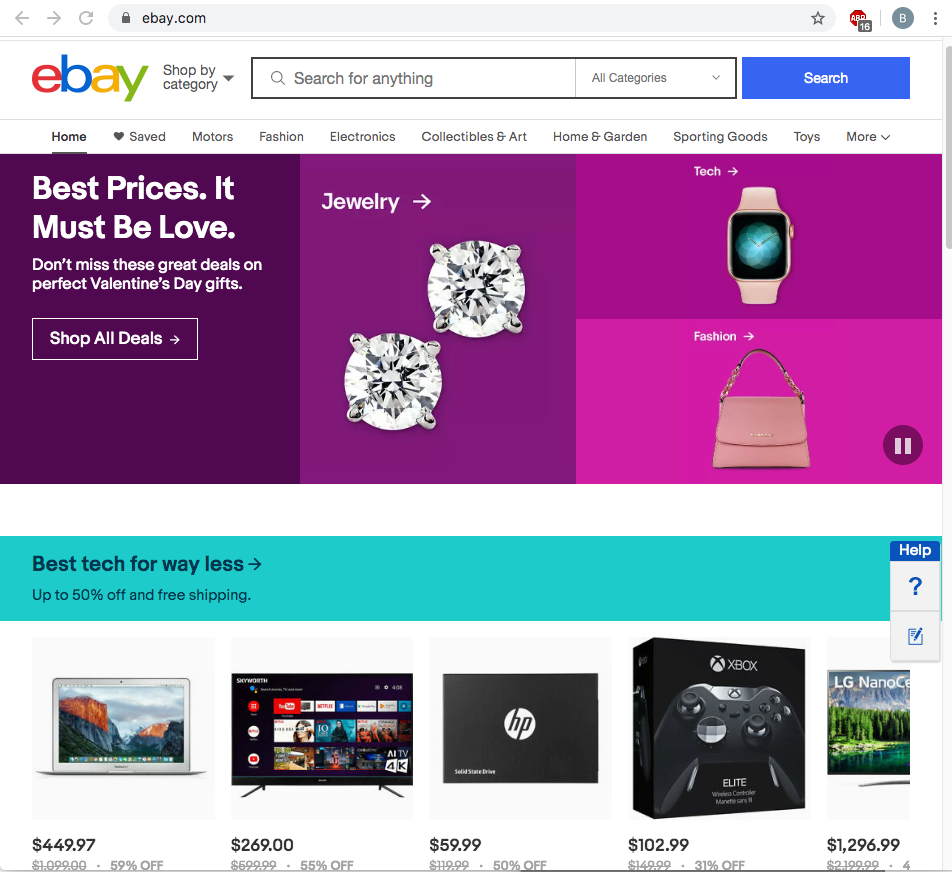
Task: Open the browser profile avatar
Action: point(903,18)
